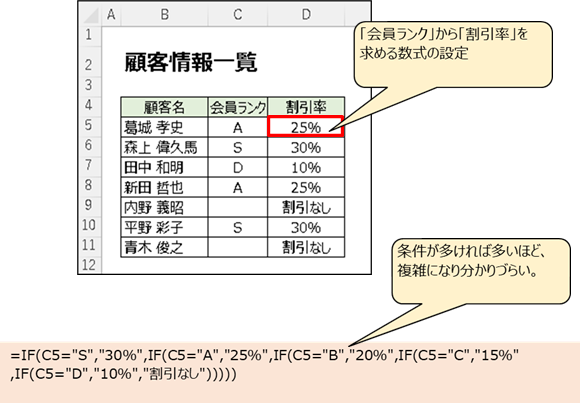The height and width of the screenshot is (403, 580).
Task: Click the callout about 会員ランク and 割引率
Action: pos(453,54)
